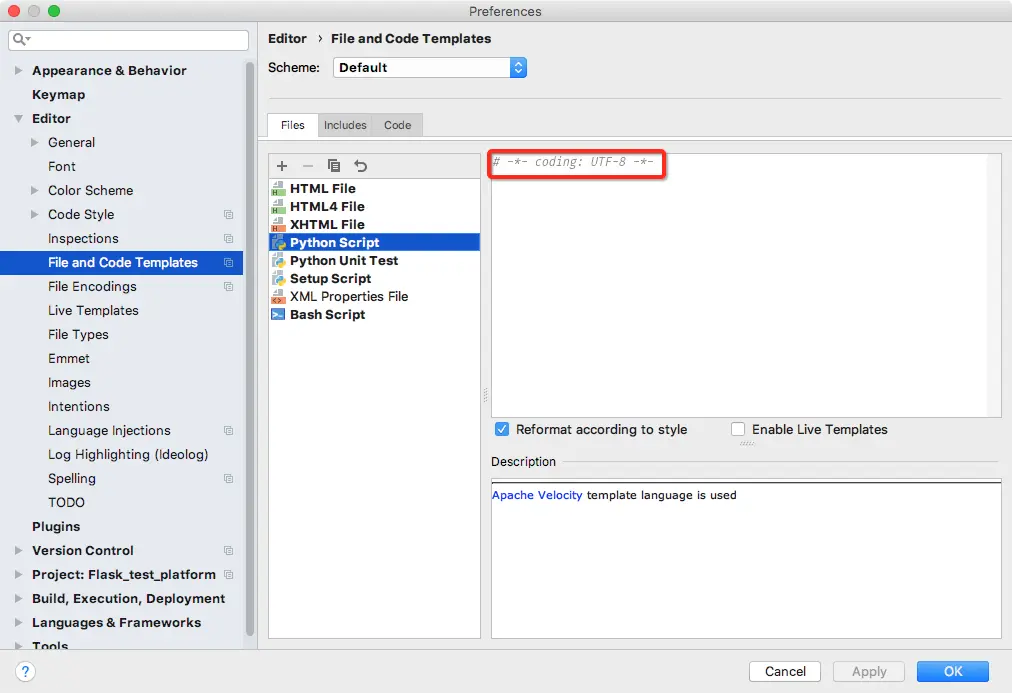The height and width of the screenshot is (693, 1012).
Task: Follow the Apache Velocity link
Action: (x=537, y=495)
